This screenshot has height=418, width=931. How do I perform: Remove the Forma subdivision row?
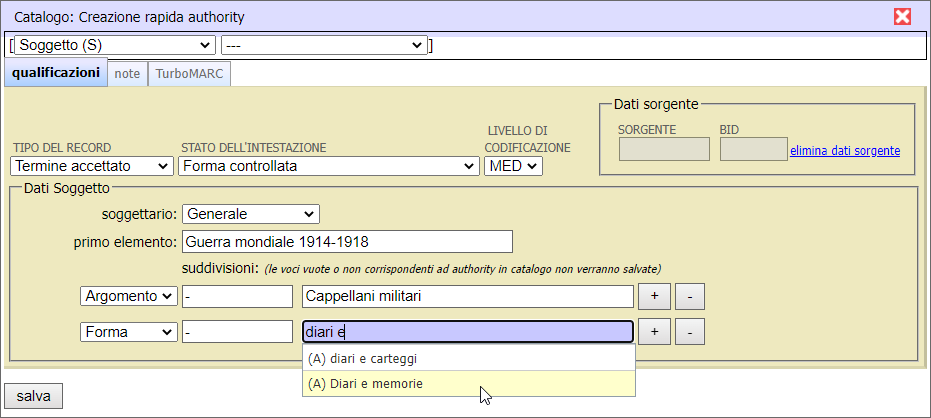(690, 332)
